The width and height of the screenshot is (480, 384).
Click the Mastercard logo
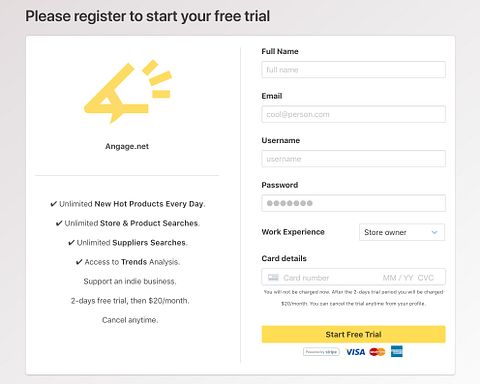click(377, 352)
